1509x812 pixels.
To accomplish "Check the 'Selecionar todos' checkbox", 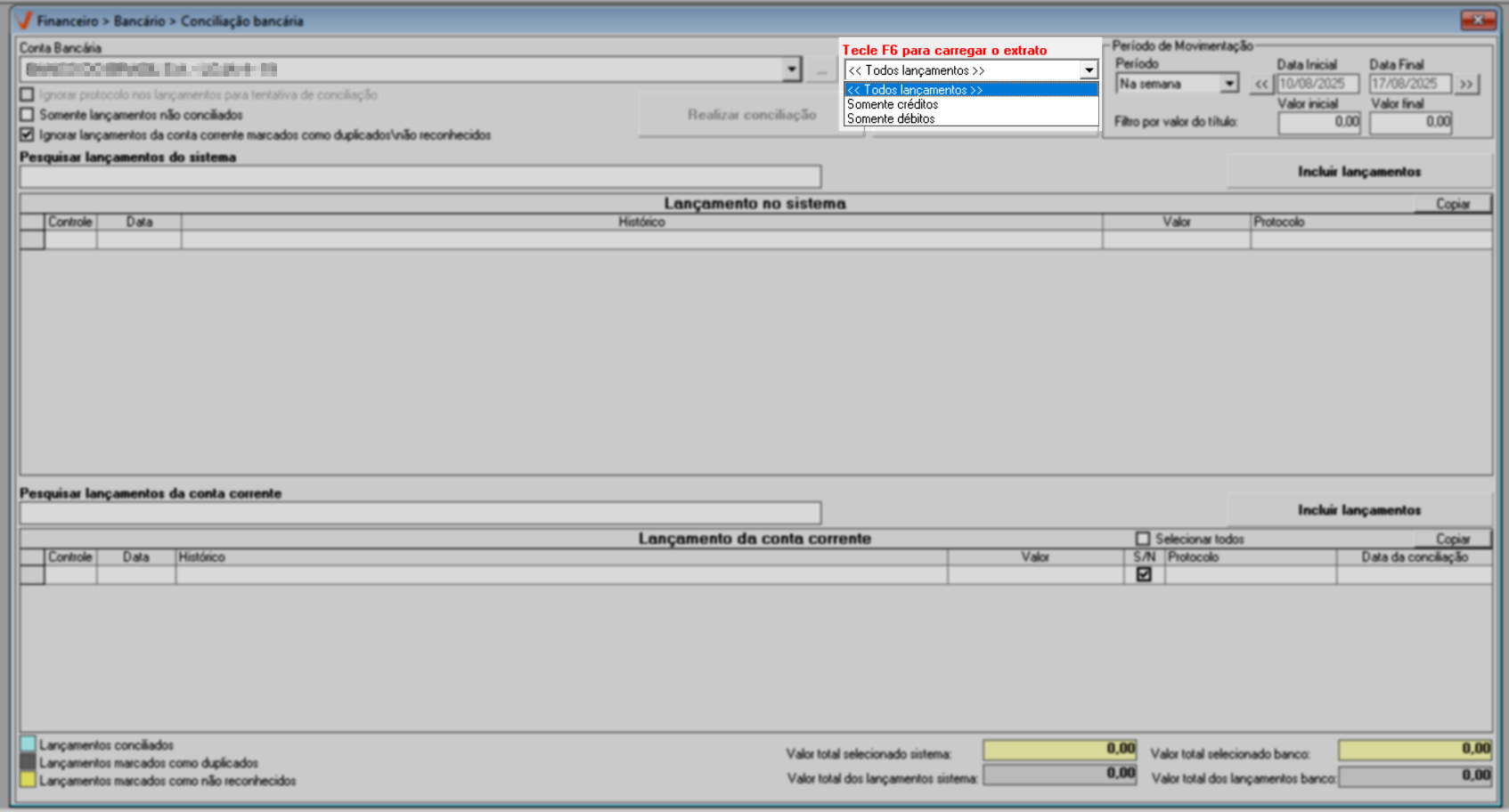I will 1143,539.
